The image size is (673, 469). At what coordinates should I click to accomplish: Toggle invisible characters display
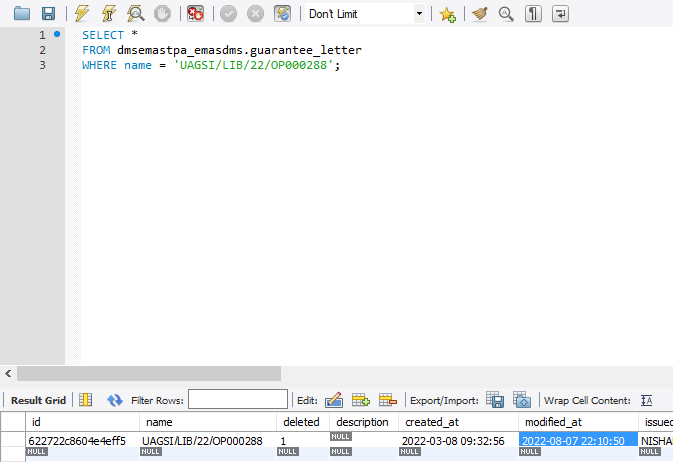(534, 14)
